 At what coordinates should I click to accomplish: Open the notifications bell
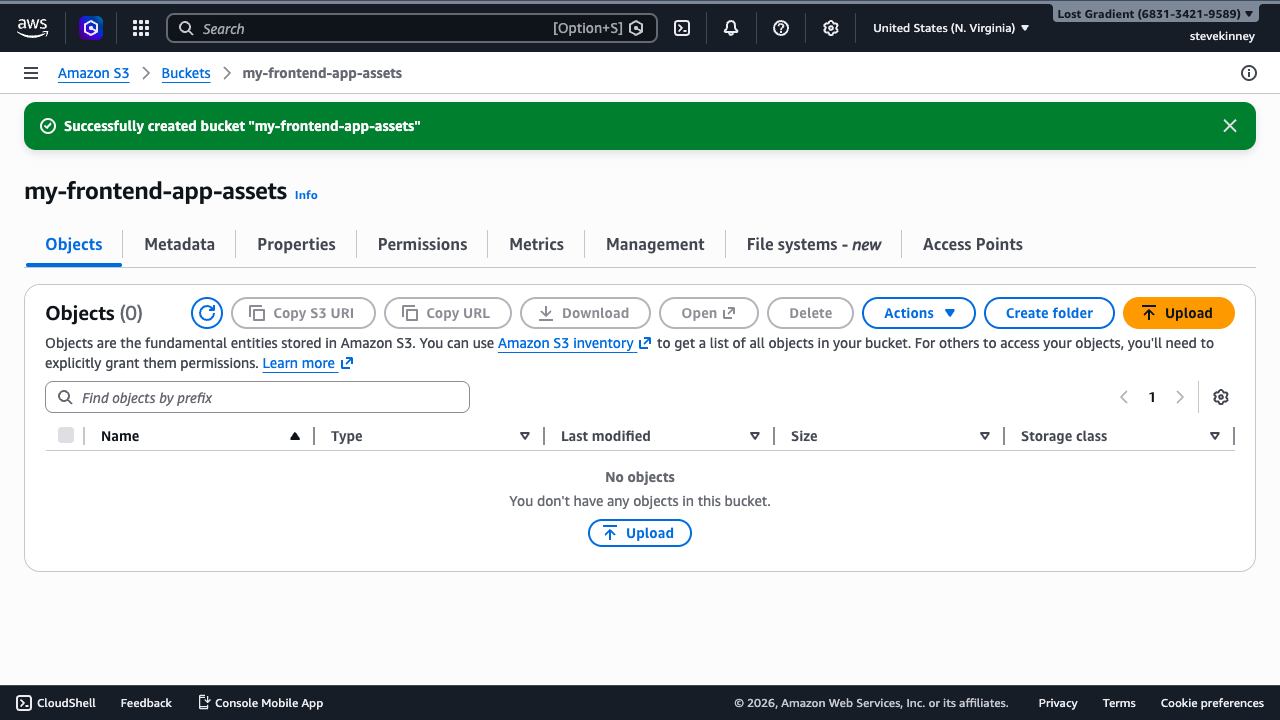(731, 28)
